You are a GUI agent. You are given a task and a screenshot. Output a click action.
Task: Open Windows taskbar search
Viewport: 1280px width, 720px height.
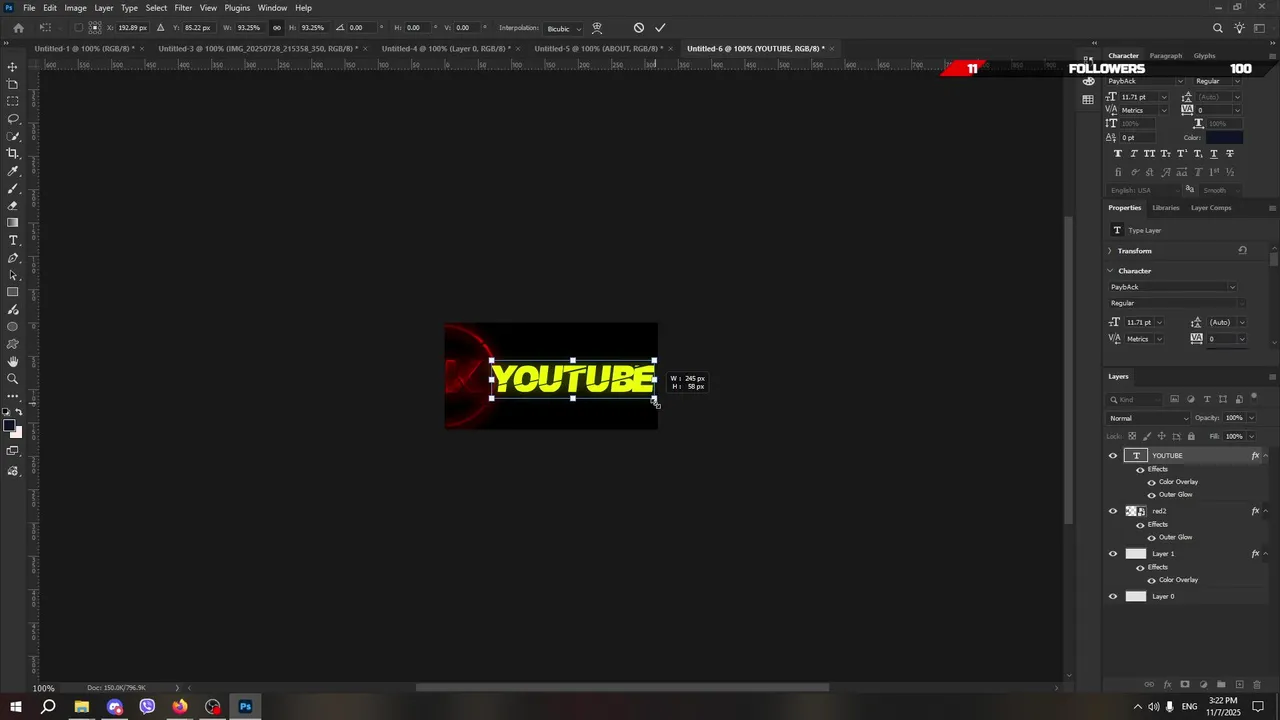tap(48, 707)
